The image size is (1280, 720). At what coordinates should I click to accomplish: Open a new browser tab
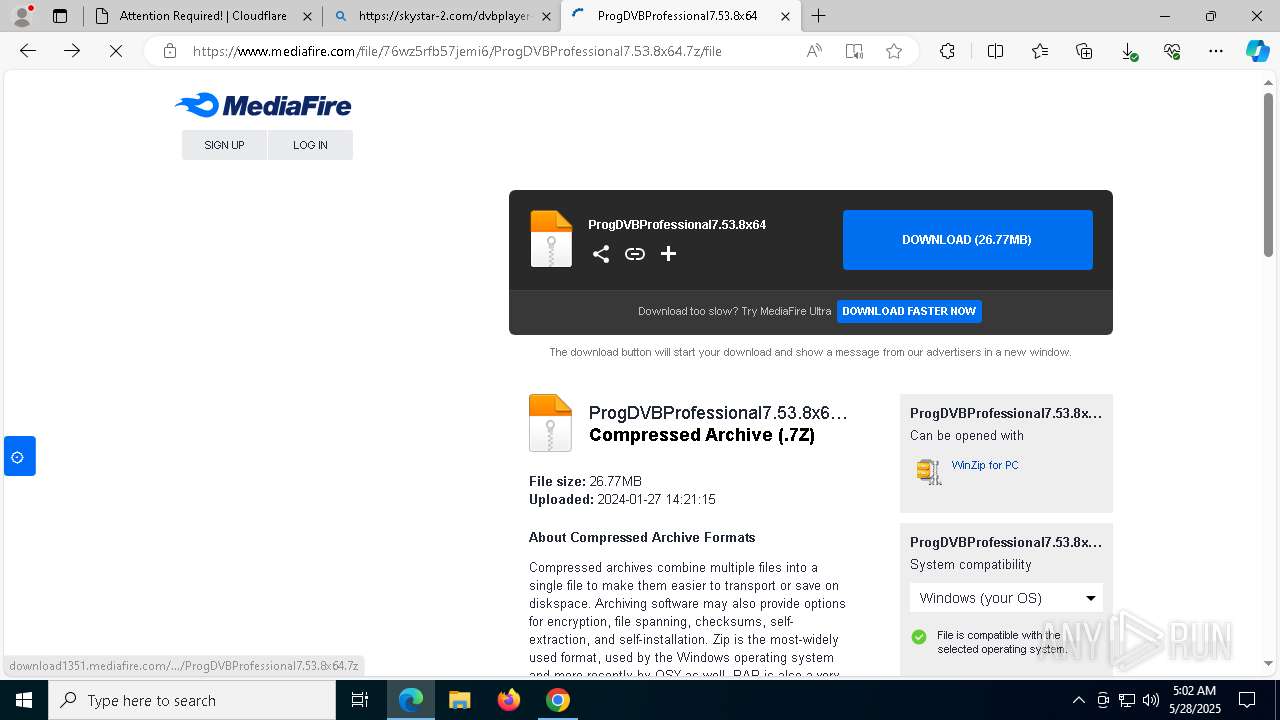tap(819, 16)
